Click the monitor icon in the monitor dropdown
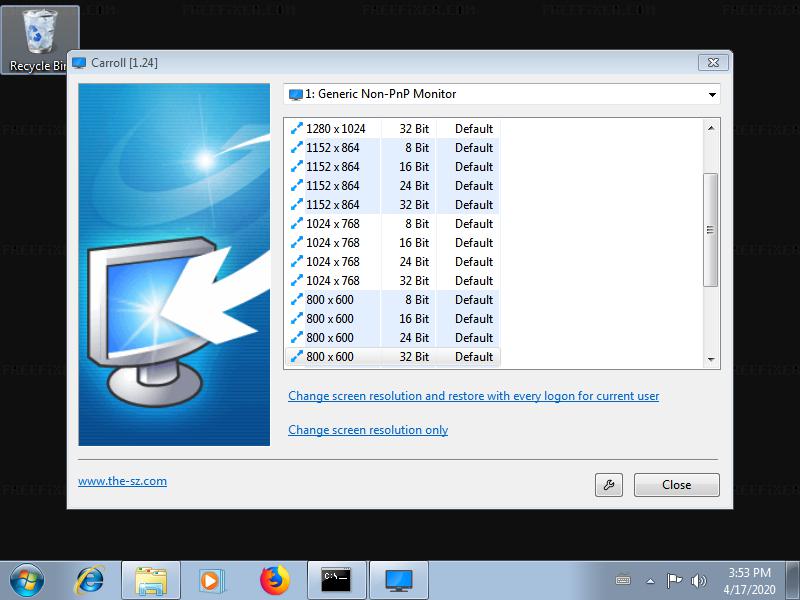The width and height of the screenshot is (800, 600). tap(296, 94)
